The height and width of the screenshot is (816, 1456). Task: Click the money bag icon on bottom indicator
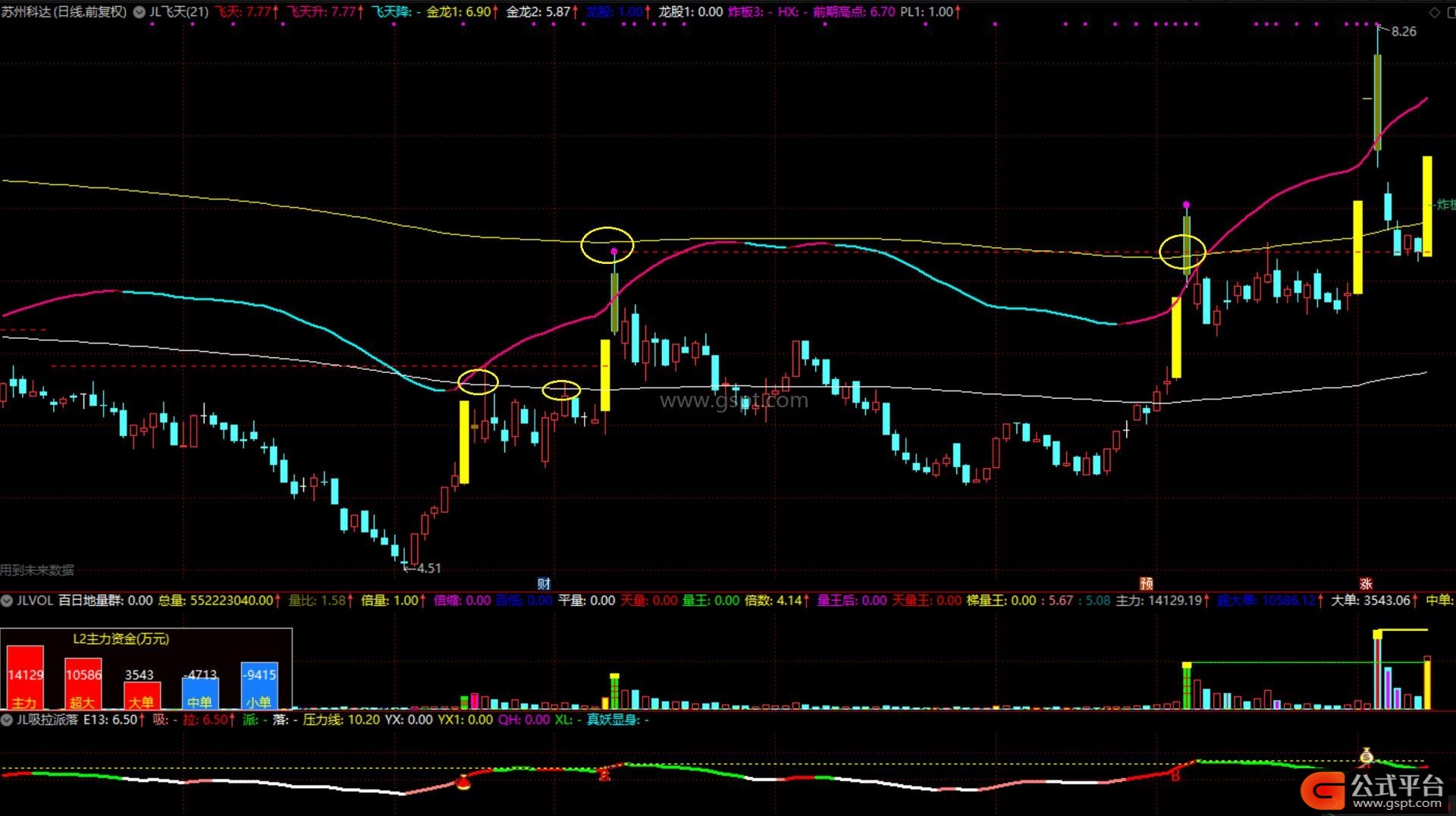pos(1367,755)
